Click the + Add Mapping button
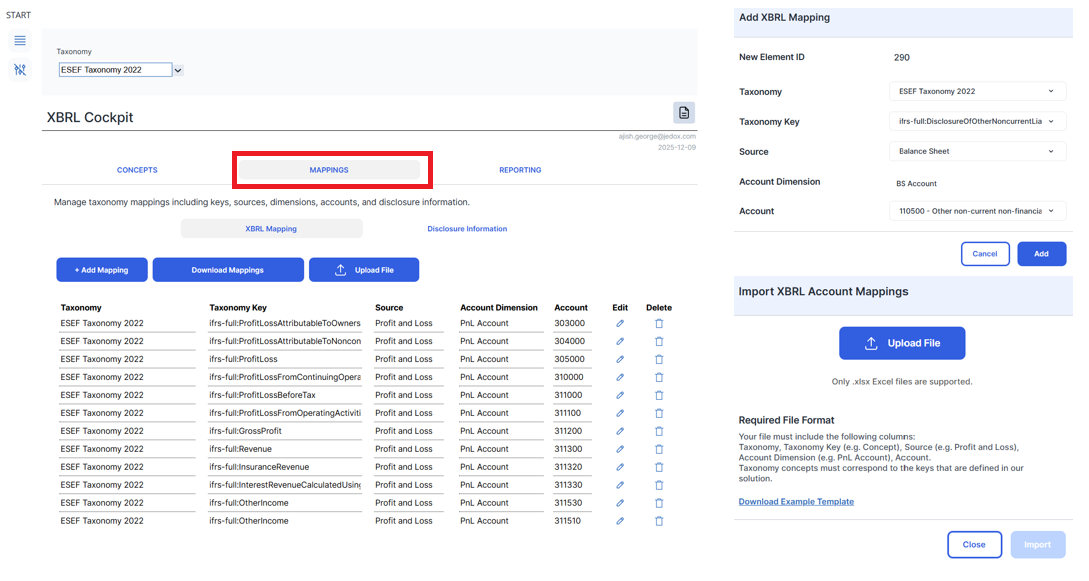The image size is (1089, 581). tap(101, 270)
